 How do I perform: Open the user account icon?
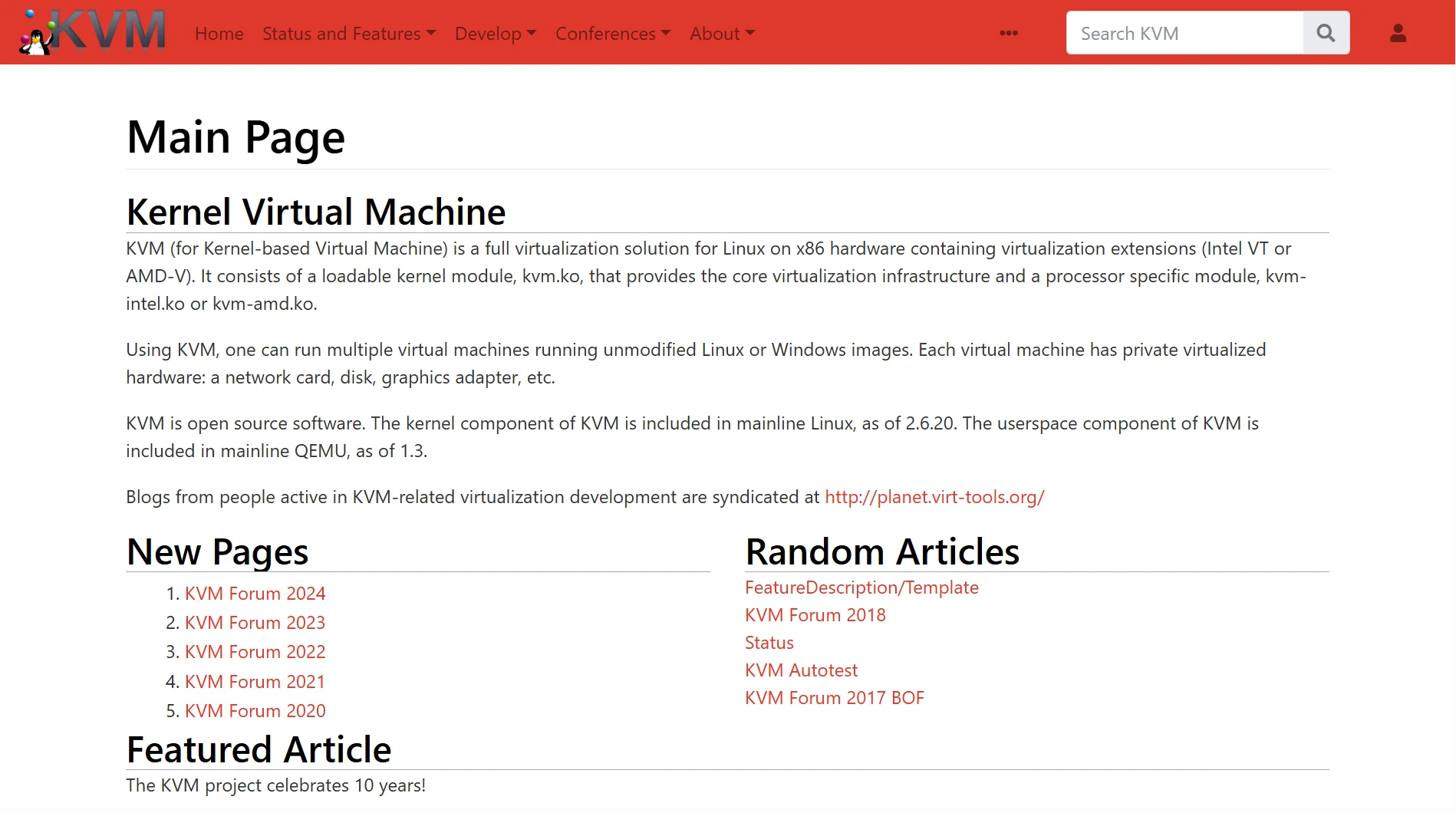coord(1398,33)
